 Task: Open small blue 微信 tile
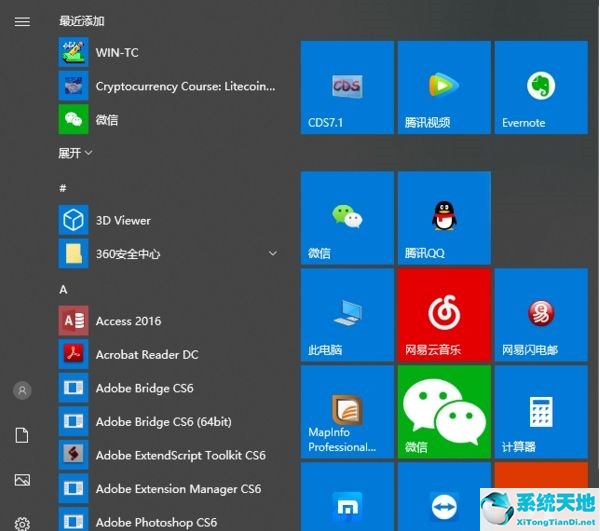[x=347, y=218]
